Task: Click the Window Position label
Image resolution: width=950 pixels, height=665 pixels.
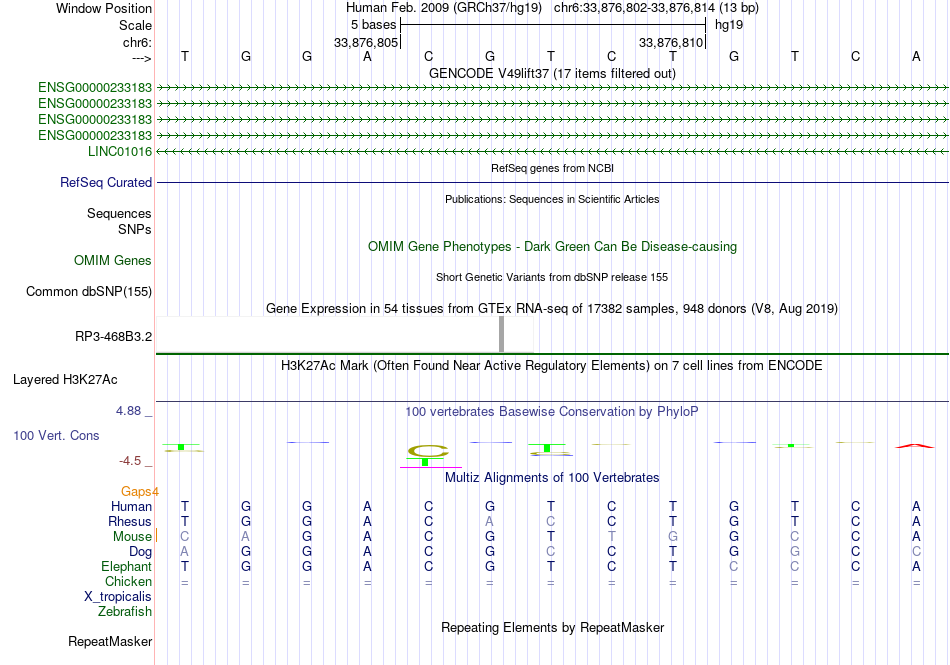Action: 104,8
